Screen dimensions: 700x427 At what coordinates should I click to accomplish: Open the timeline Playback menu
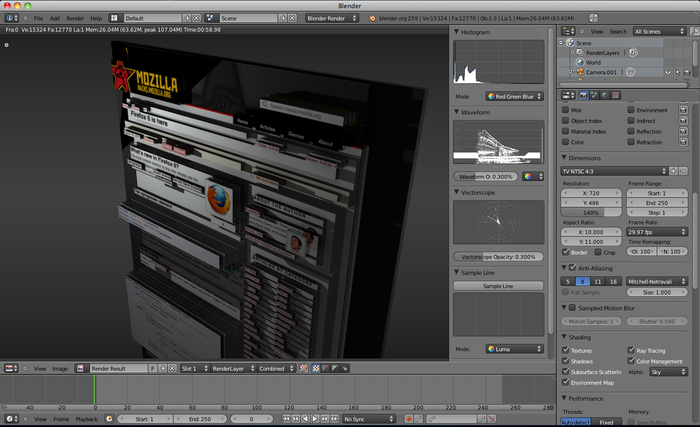[x=86, y=419]
